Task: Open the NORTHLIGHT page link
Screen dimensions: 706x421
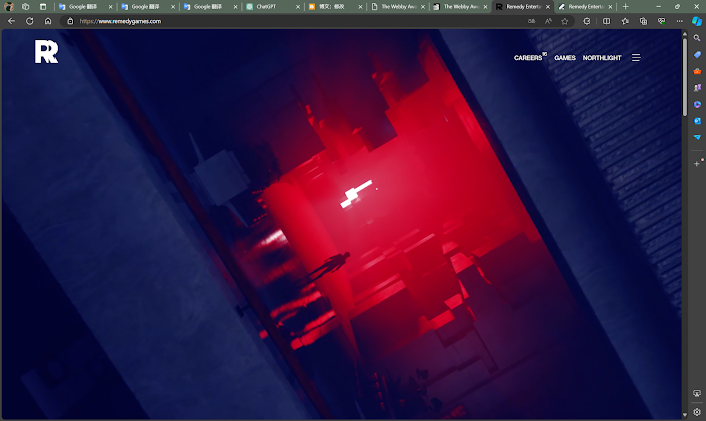Action: (x=602, y=58)
